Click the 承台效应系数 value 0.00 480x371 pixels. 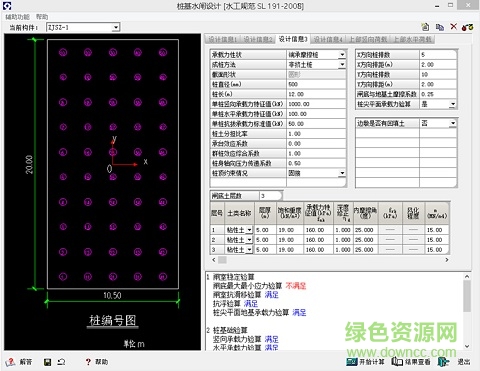[x=316, y=144]
